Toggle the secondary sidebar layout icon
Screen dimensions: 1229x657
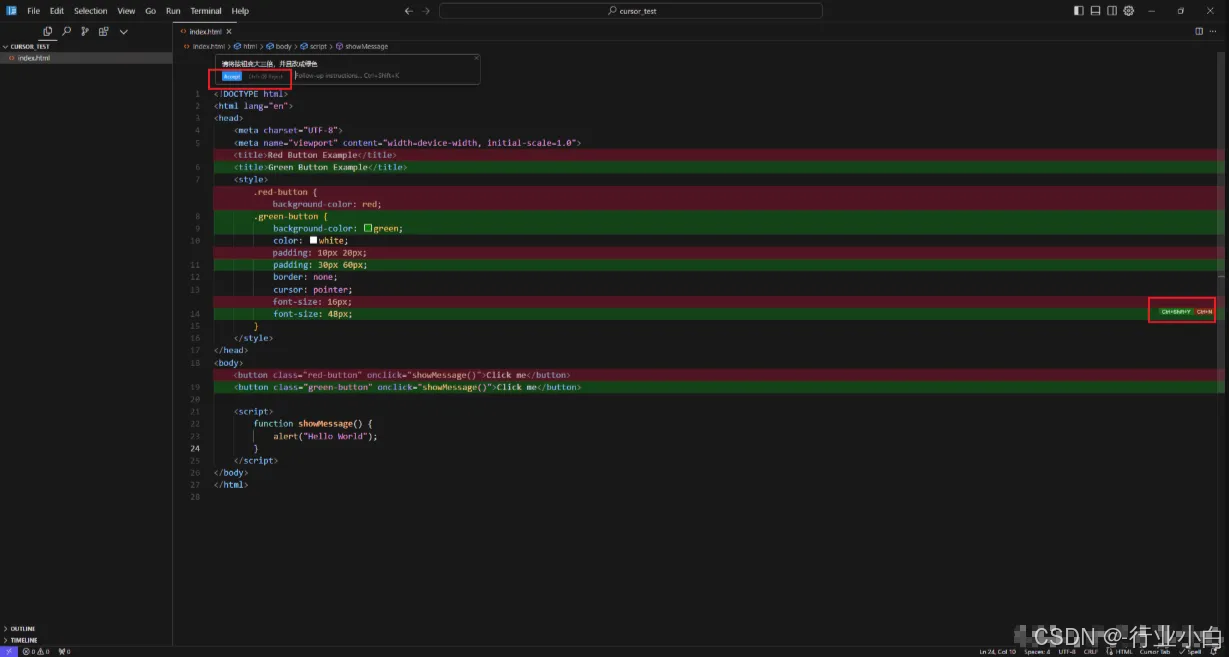point(1113,11)
